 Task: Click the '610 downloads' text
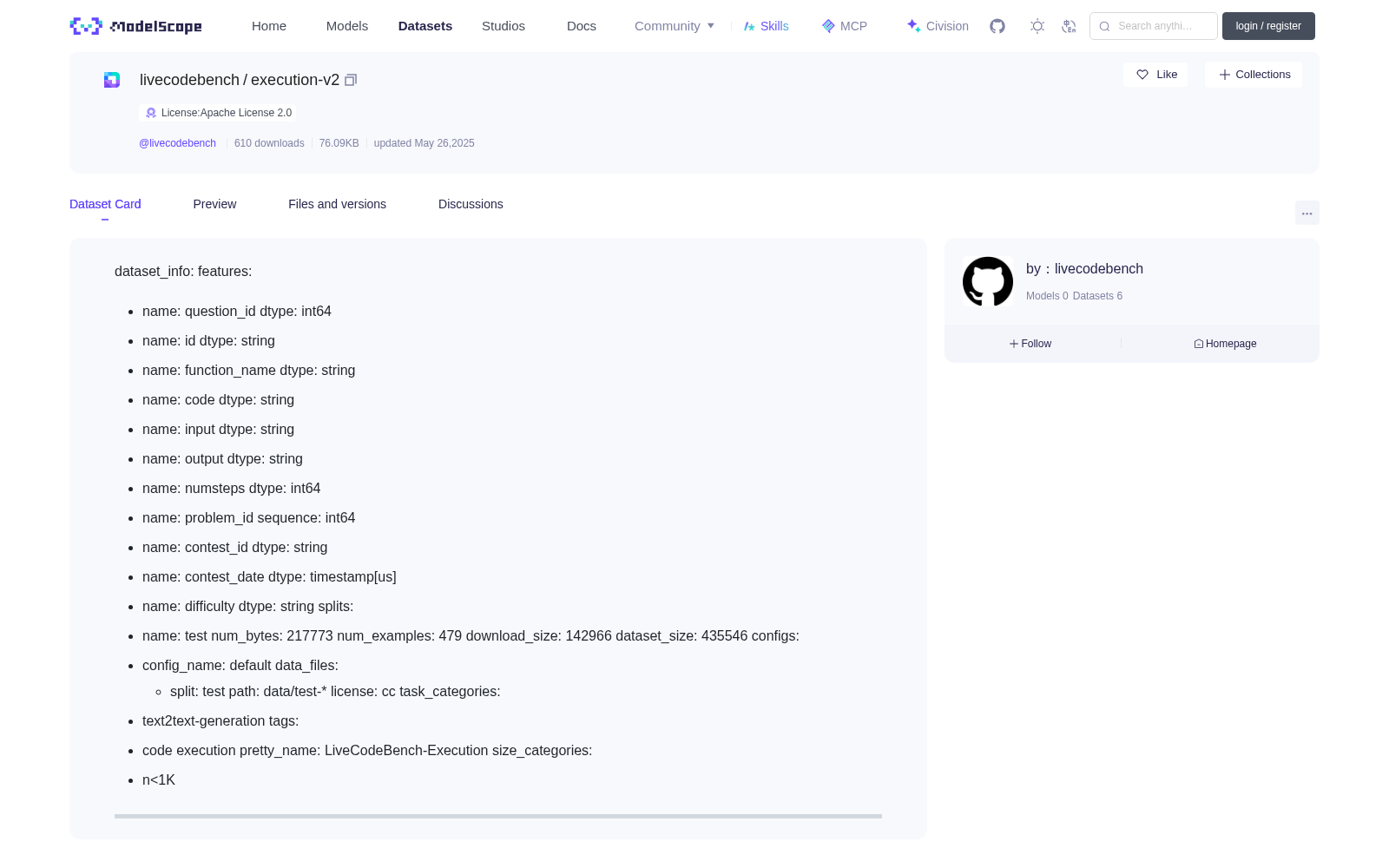coord(269,143)
